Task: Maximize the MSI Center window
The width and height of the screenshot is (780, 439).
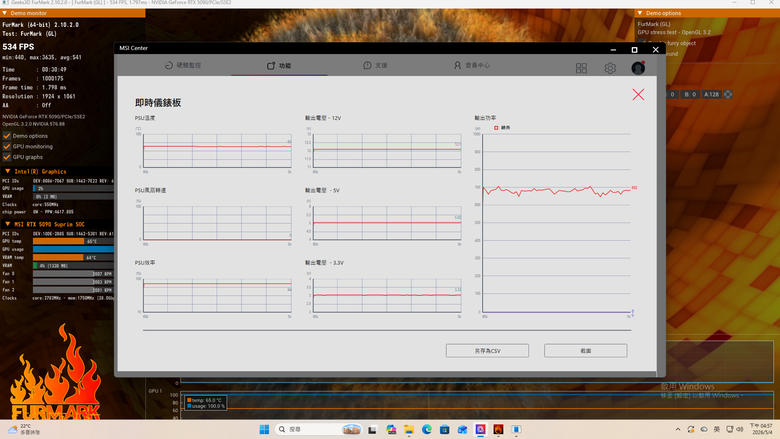Action: [x=634, y=49]
